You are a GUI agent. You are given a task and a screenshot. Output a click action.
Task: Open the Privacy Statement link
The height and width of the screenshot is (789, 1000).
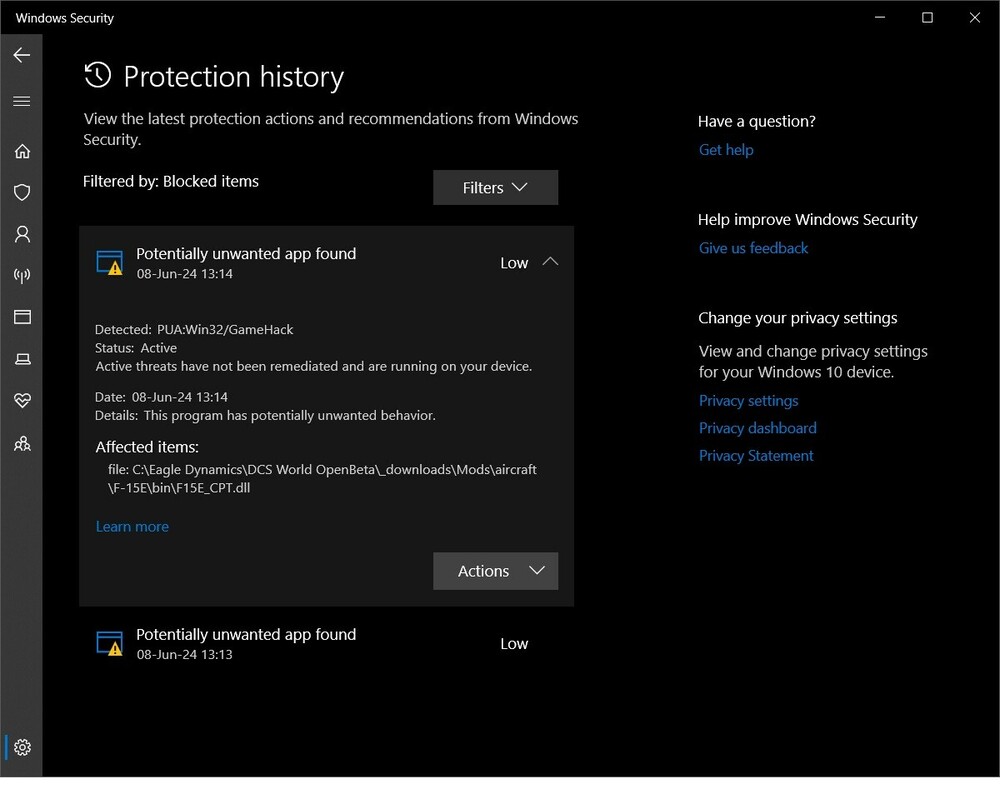pos(756,456)
